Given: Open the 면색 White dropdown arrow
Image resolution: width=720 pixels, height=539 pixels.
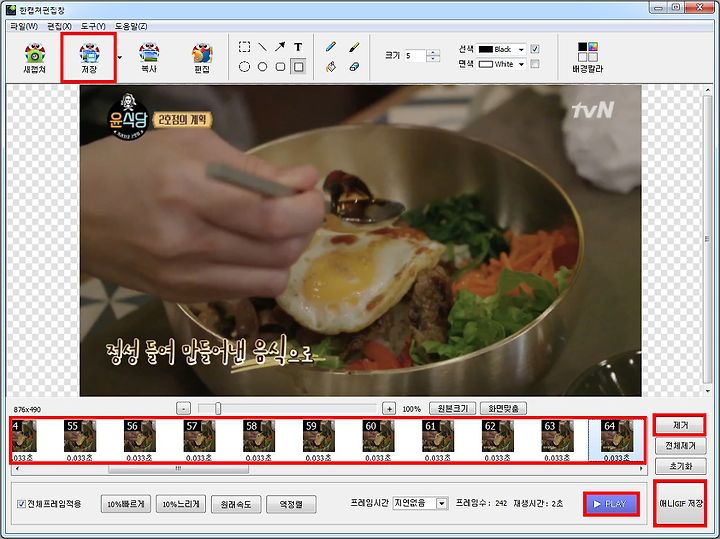Looking at the screenshot, I should (521, 64).
